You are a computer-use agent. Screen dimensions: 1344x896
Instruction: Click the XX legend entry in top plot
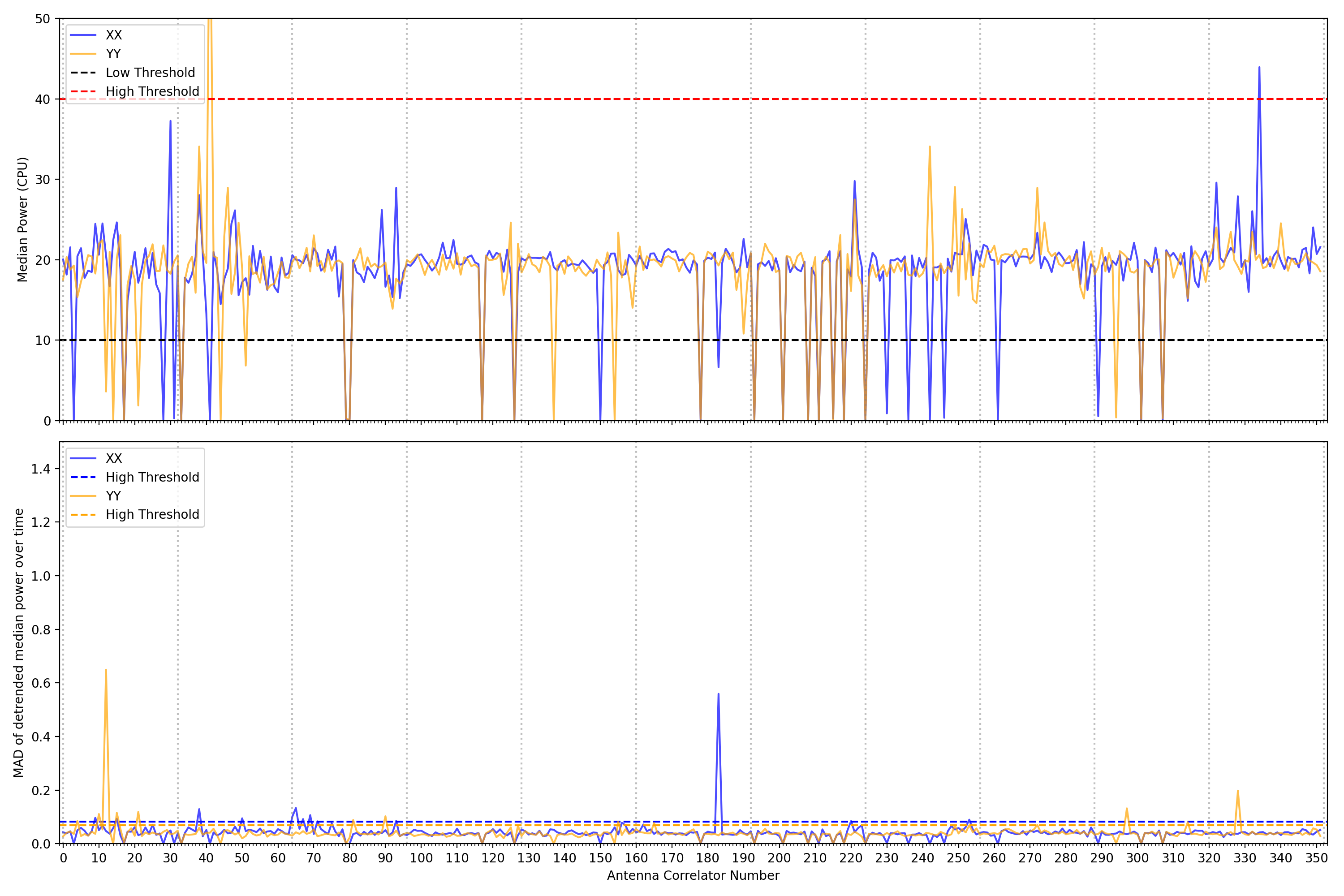point(113,35)
